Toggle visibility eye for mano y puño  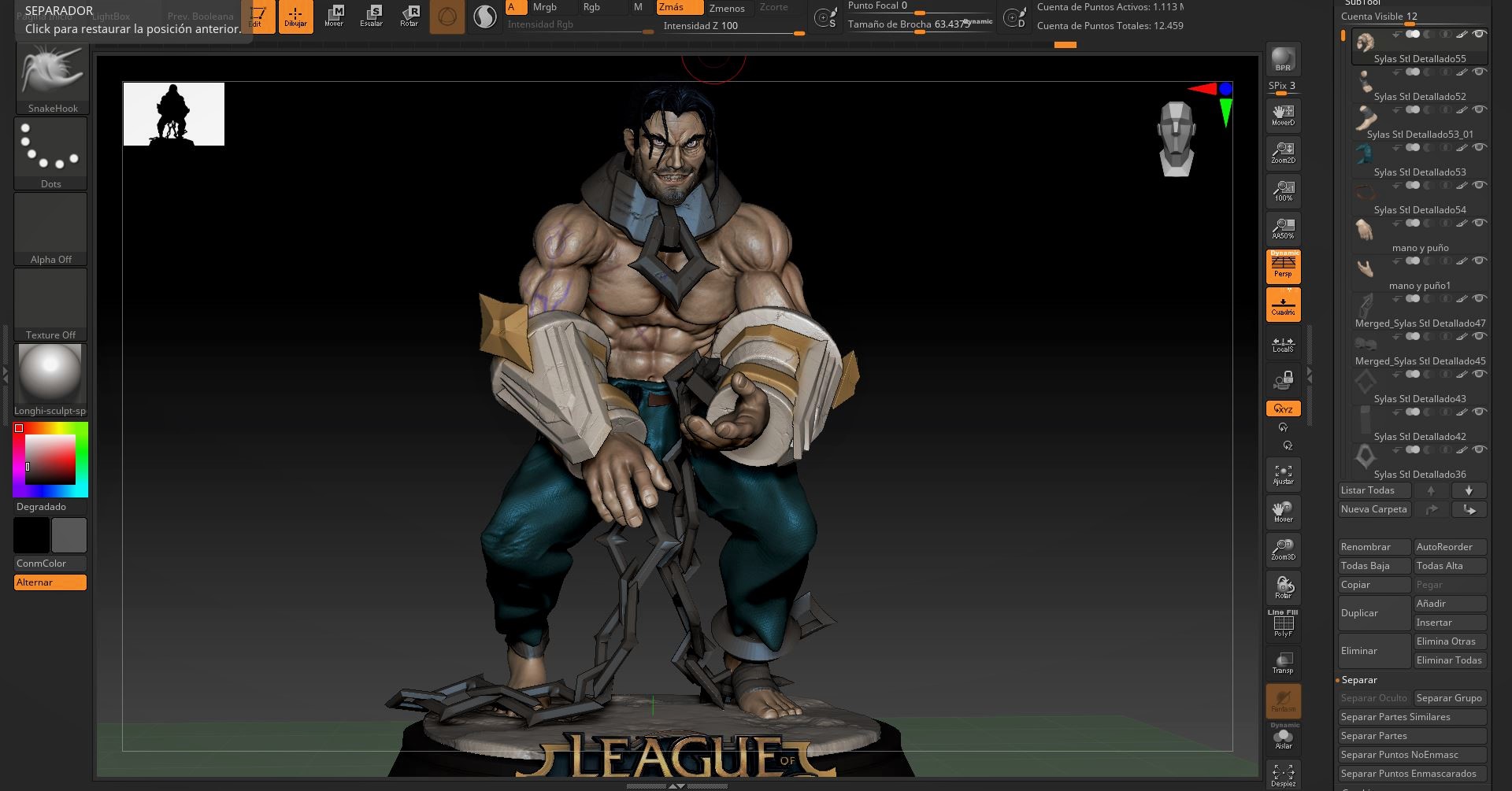coord(1479,223)
